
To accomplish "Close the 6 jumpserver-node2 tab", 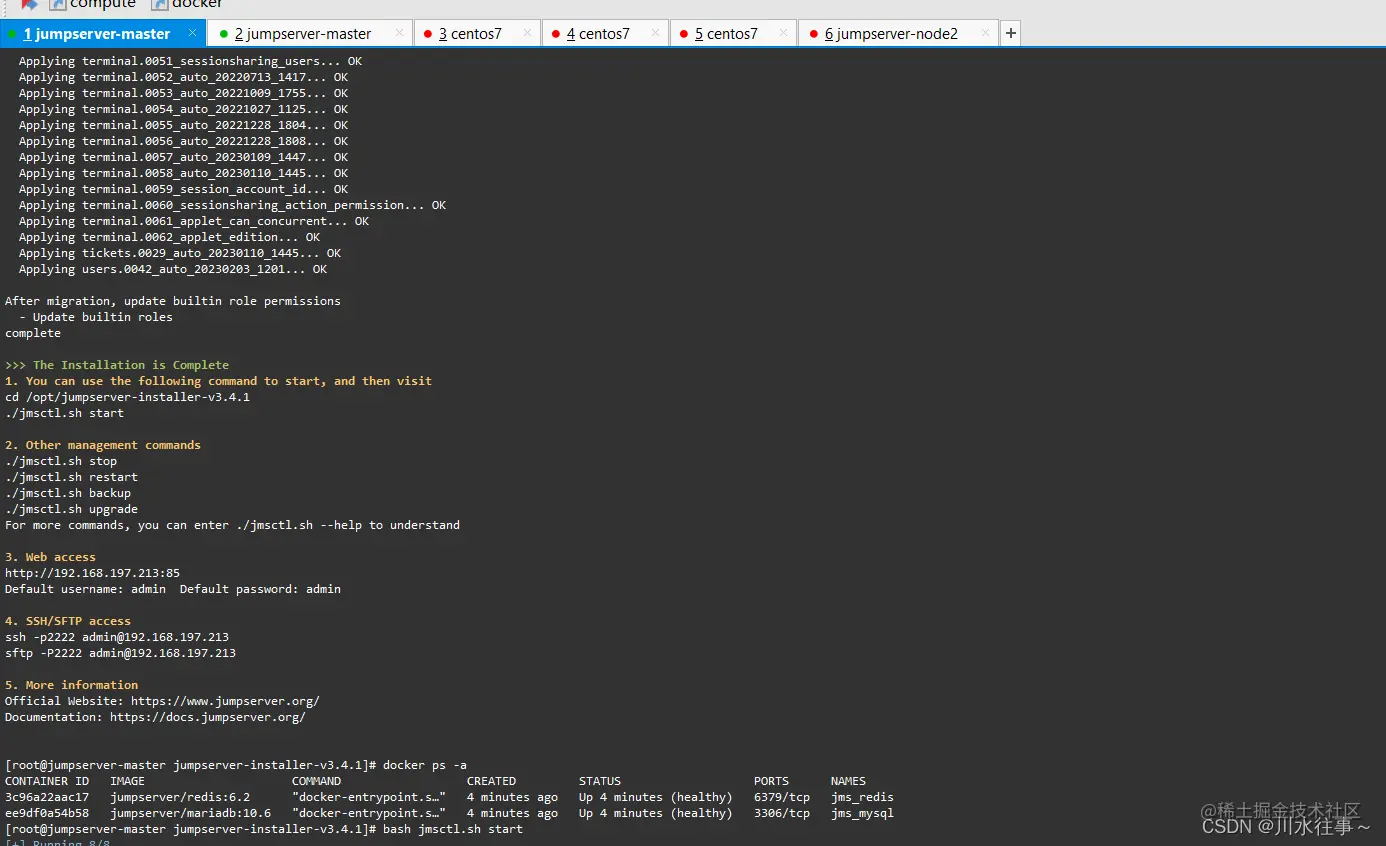I will click(x=985, y=33).
